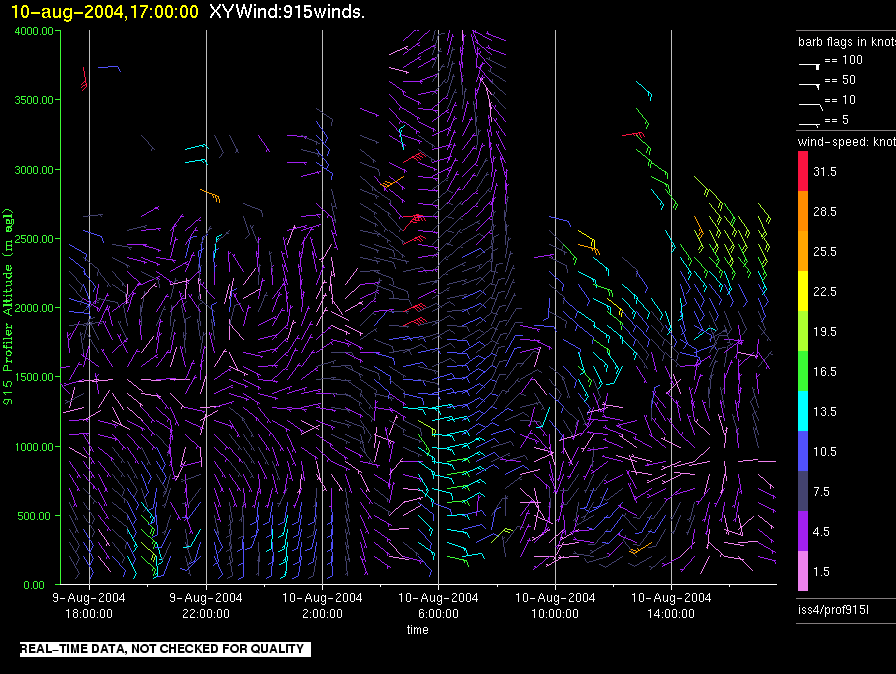The width and height of the screenshot is (896, 674).
Task: Click the 10-Aug-2004 10:00:00 time label
Action: pos(555,605)
